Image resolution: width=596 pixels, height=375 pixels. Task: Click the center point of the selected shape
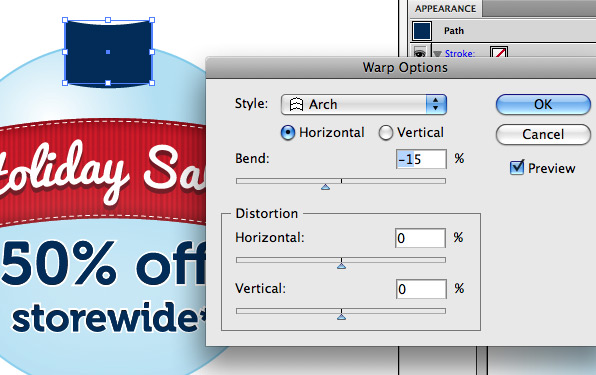[x=108, y=52]
